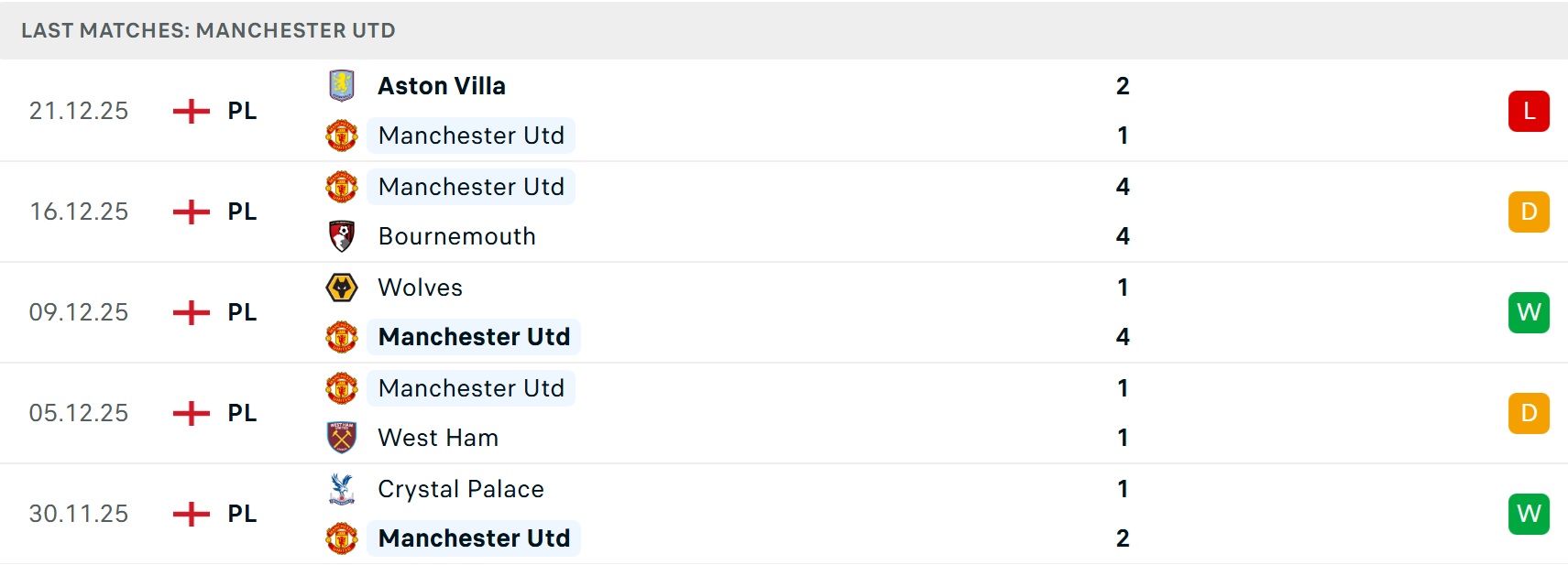Click Bournemouth's score of 4
Screen dimensions: 1568x565
1123,236
